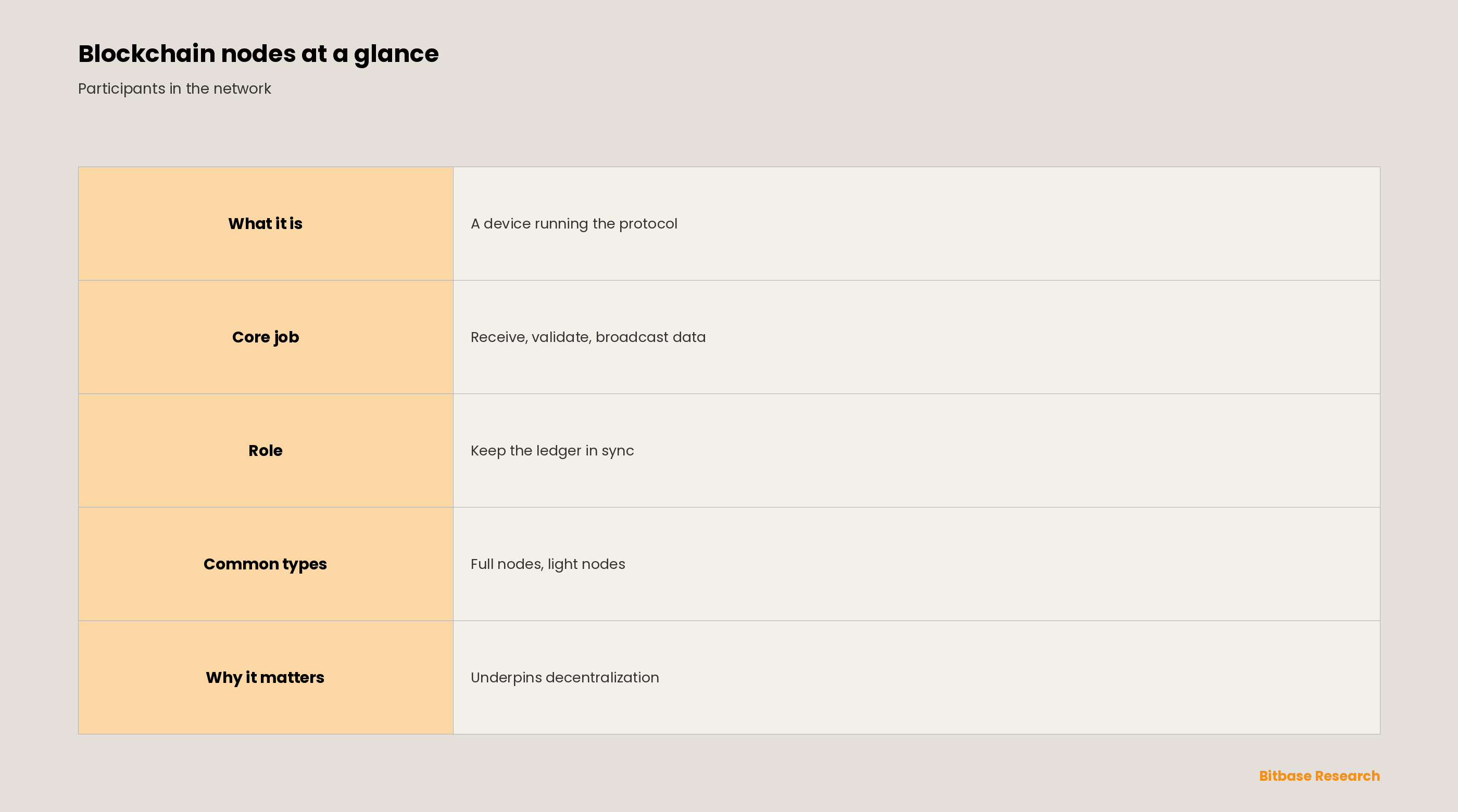Image resolution: width=1458 pixels, height=812 pixels.
Task: Select the 'Participants in the network' subtitle
Action: click(x=174, y=89)
